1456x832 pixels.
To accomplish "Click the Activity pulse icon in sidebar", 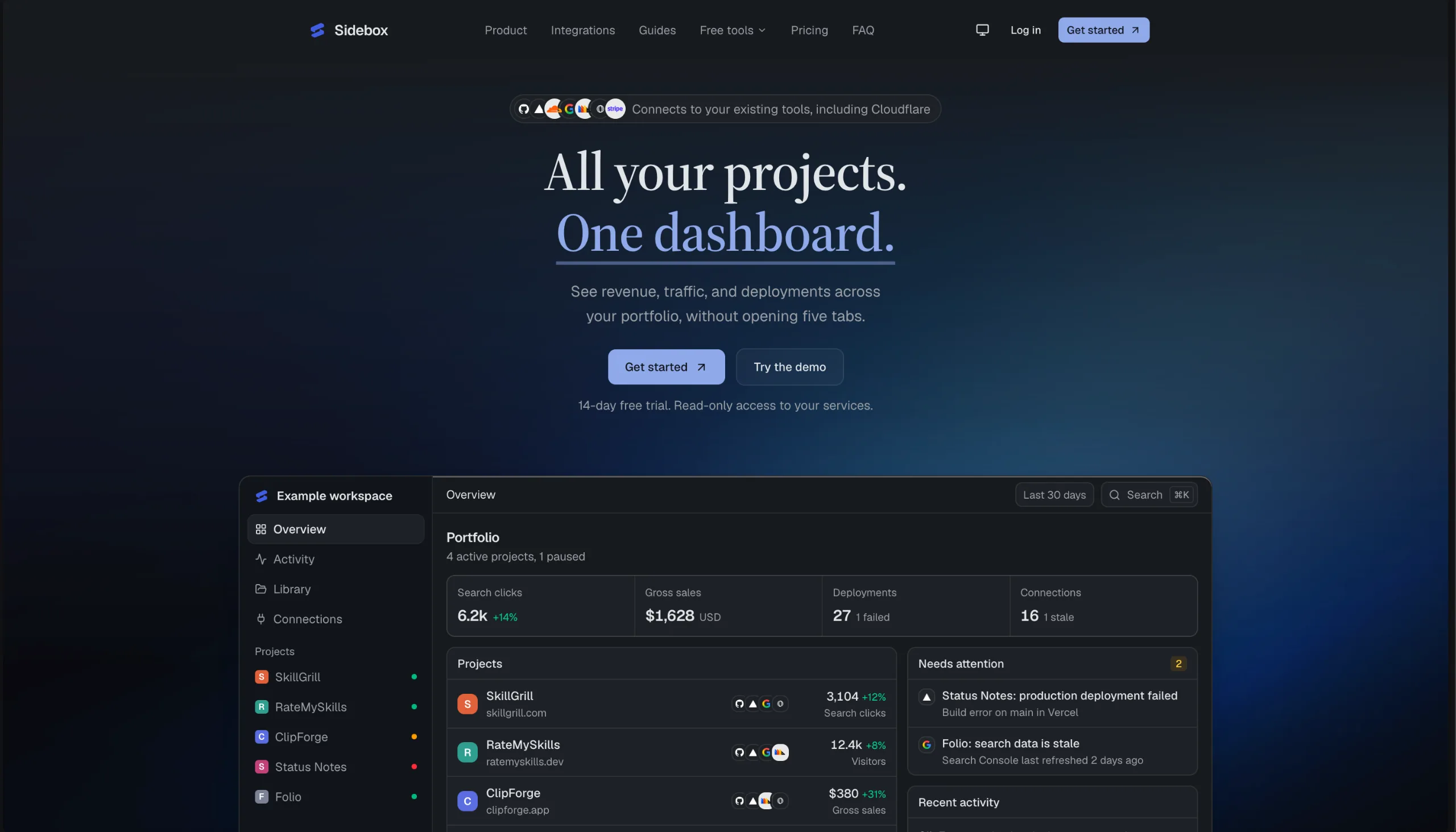I will point(260,559).
